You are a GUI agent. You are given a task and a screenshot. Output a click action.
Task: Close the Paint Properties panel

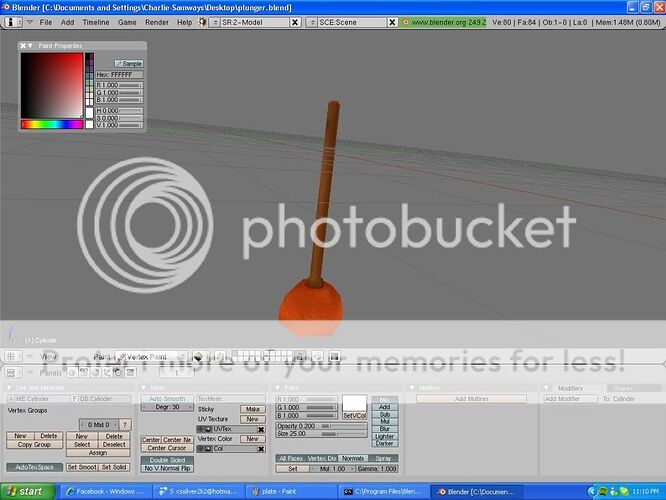click(23, 45)
